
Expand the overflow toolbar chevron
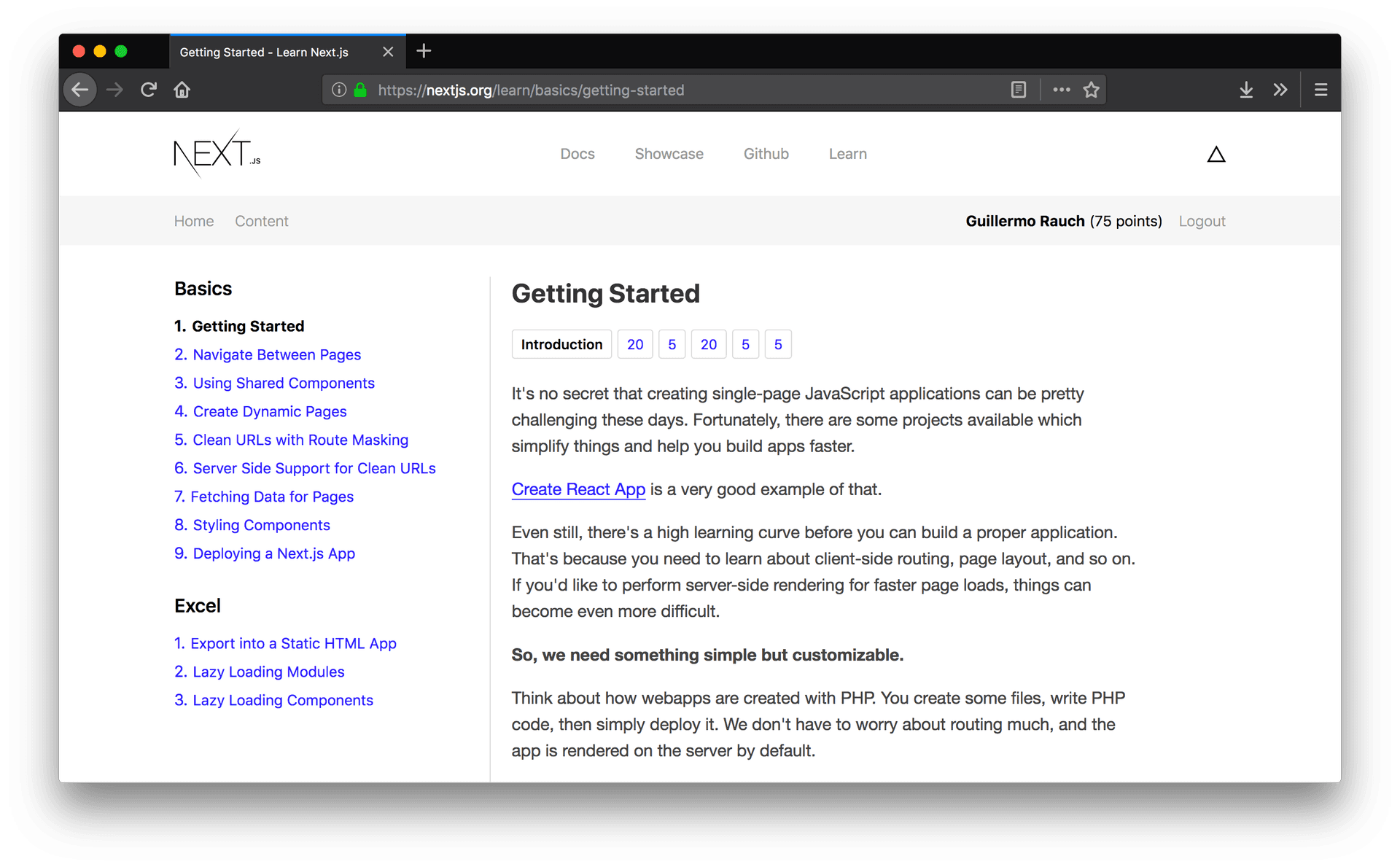1280,89
